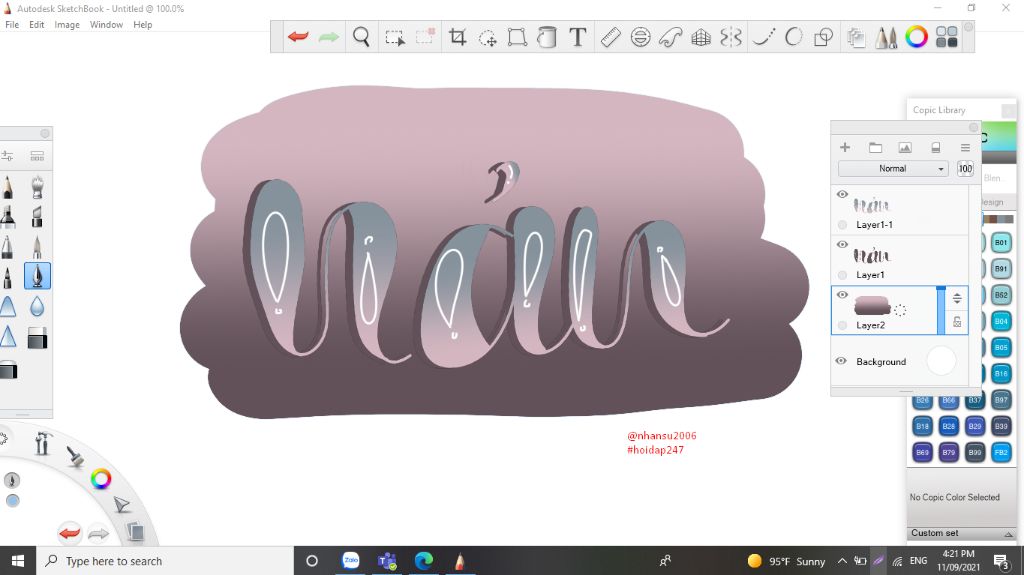
Task: Open the File menu
Action: (x=12, y=25)
